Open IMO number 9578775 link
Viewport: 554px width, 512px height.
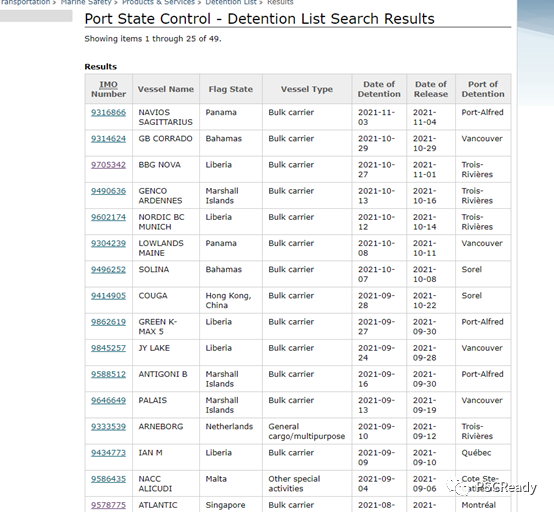coord(108,505)
